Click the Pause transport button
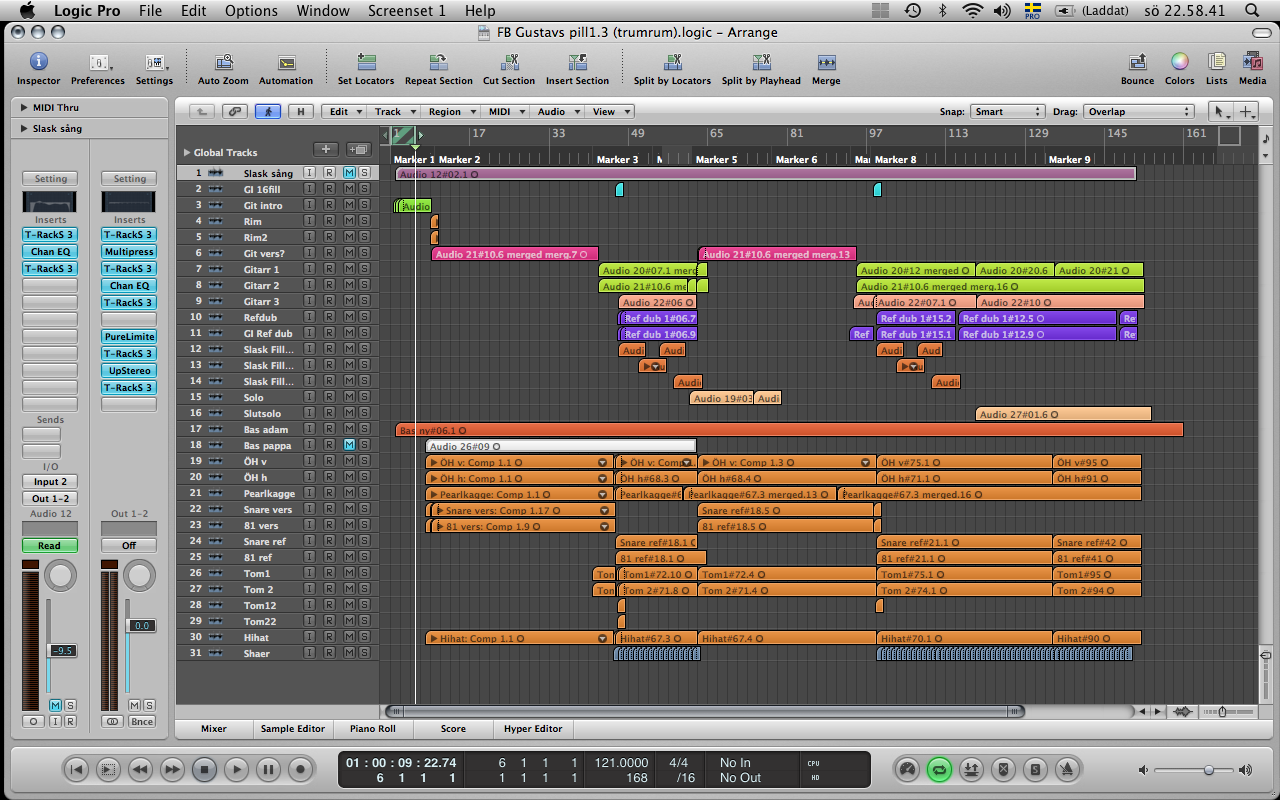The height and width of the screenshot is (800, 1280). click(x=268, y=770)
